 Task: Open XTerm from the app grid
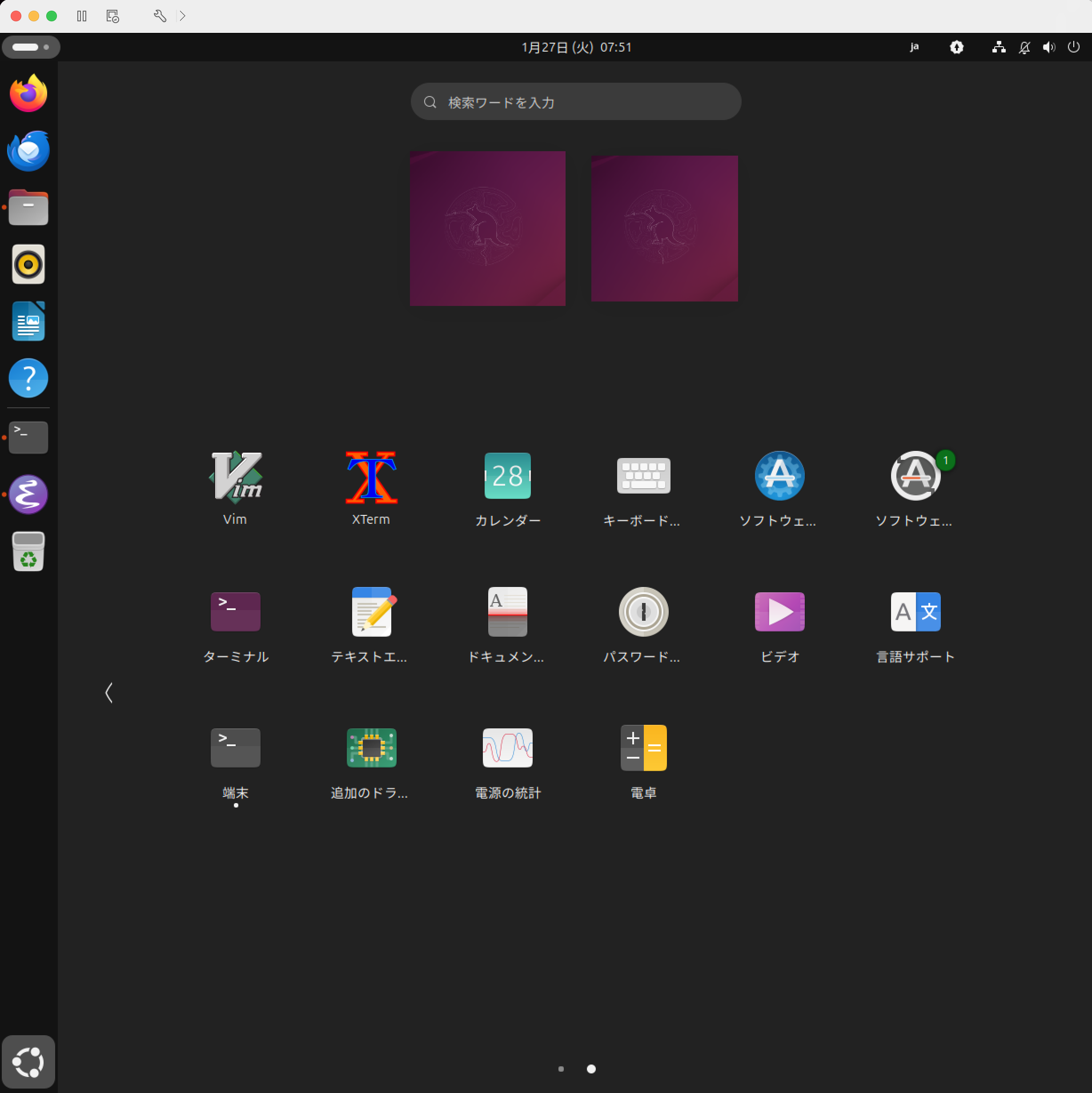371,476
